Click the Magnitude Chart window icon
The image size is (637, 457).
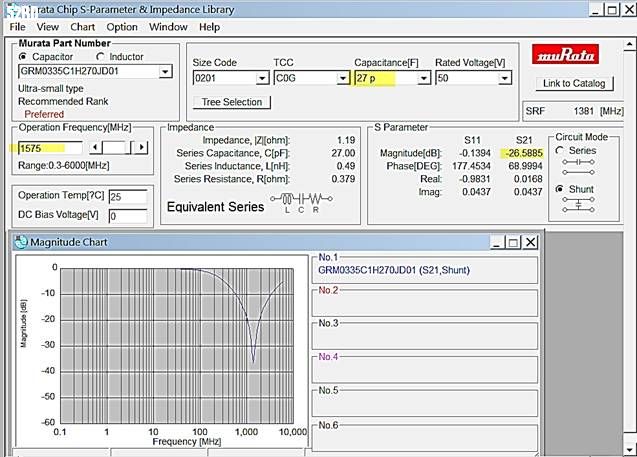(x=21, y=242)
